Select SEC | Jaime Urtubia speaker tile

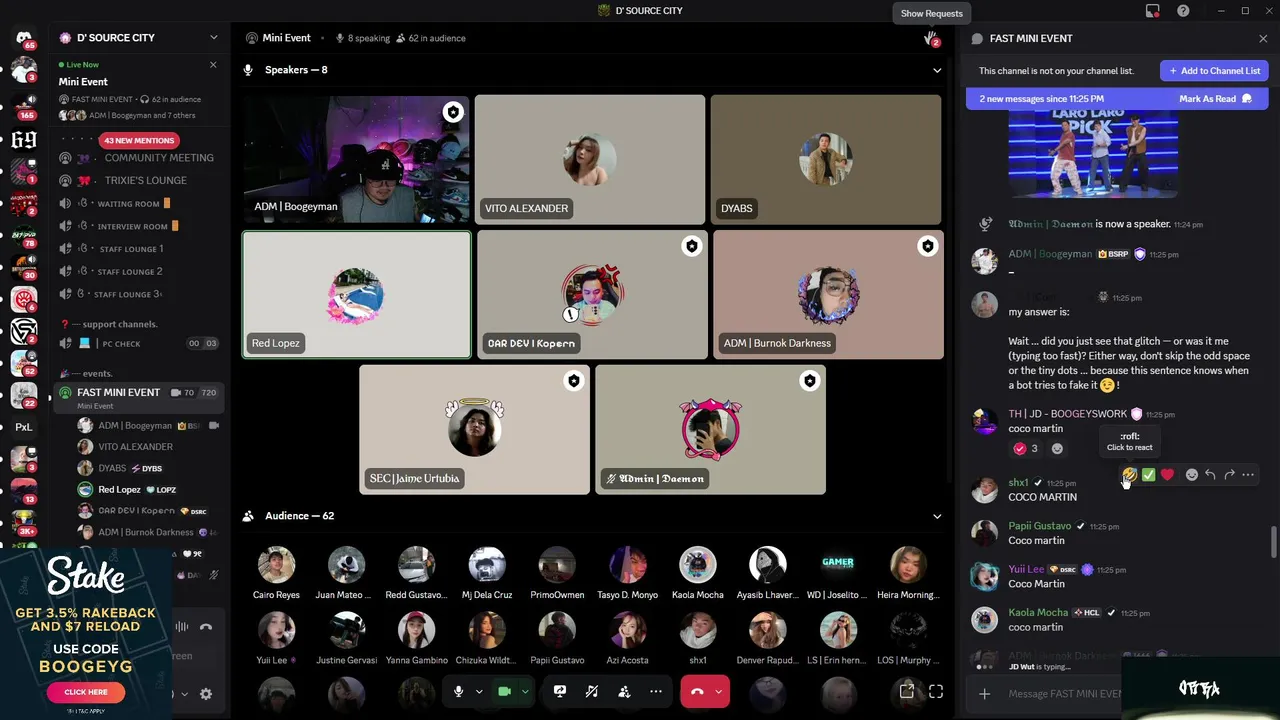[x=474, y=430]
